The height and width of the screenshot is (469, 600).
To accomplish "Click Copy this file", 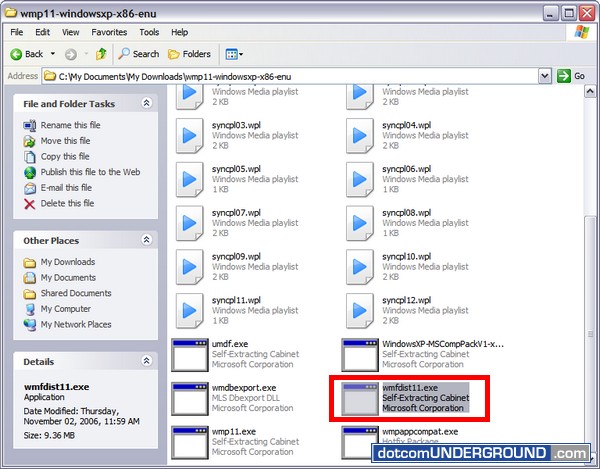I will [65, 156].
